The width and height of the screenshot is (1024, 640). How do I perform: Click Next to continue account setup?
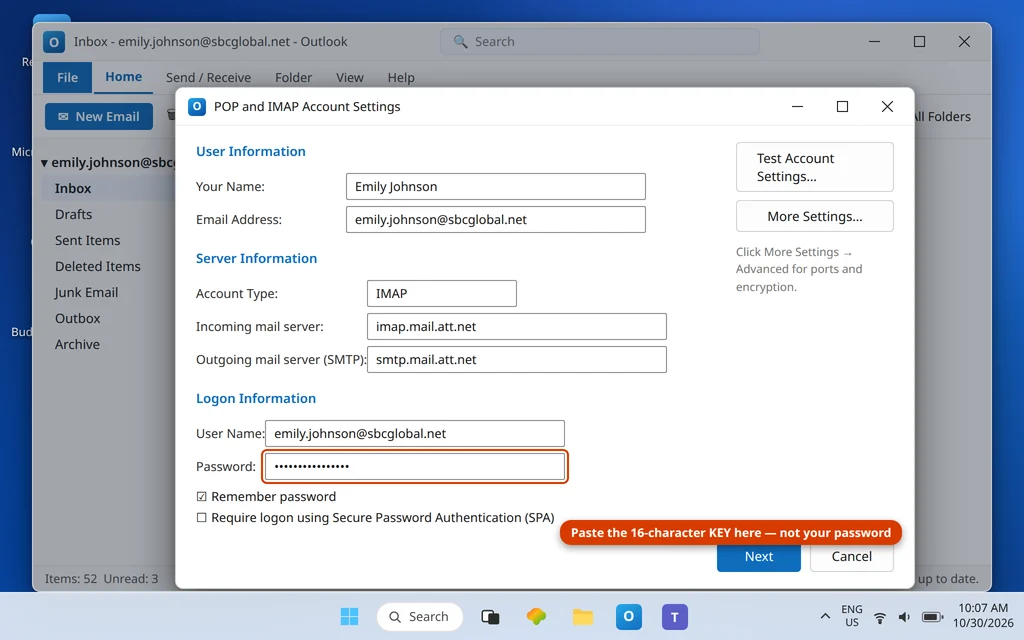(x=758, y=556)
